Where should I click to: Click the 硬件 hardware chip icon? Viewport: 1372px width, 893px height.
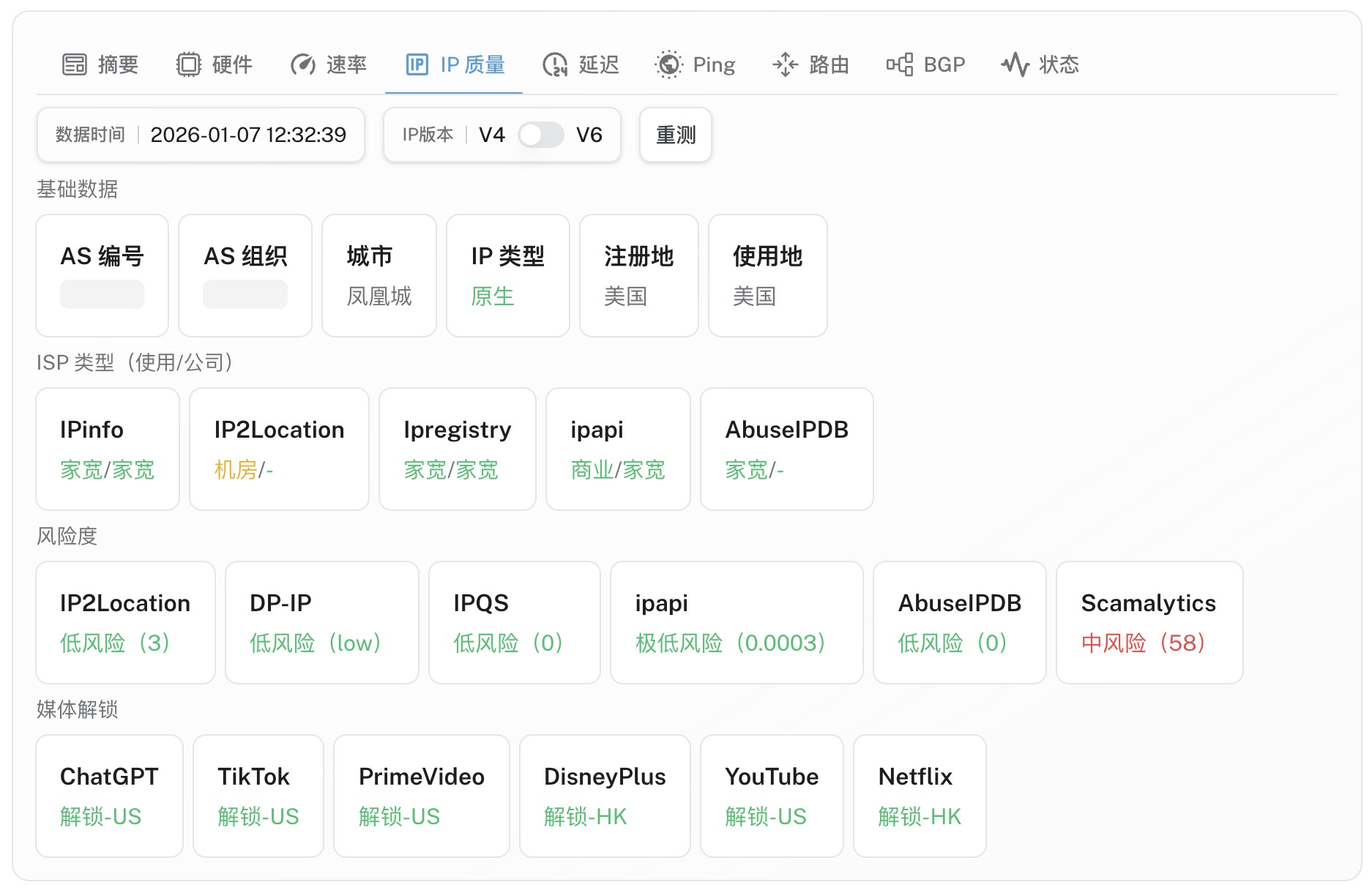click(188, 65)
